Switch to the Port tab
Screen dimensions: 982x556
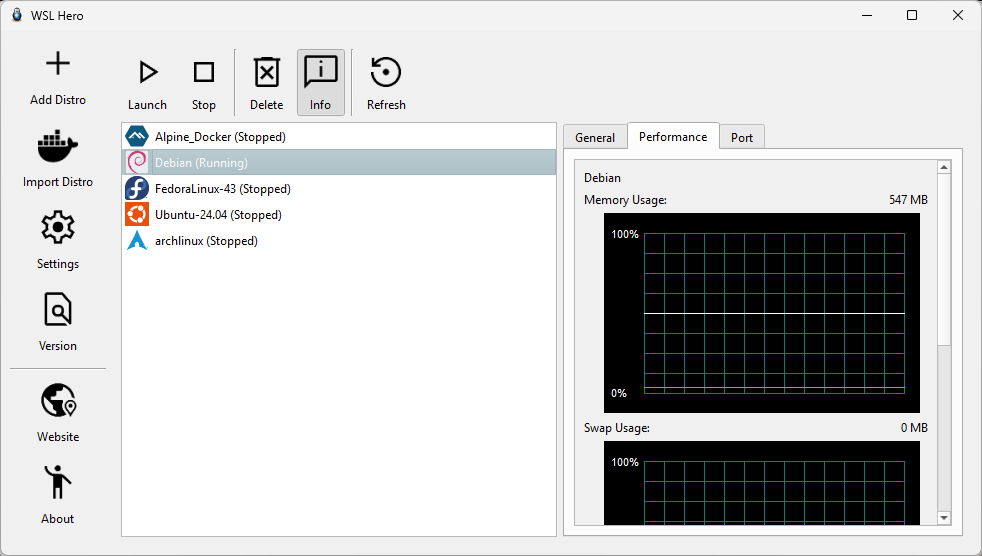pyautogui.click(x=741, y=138)
